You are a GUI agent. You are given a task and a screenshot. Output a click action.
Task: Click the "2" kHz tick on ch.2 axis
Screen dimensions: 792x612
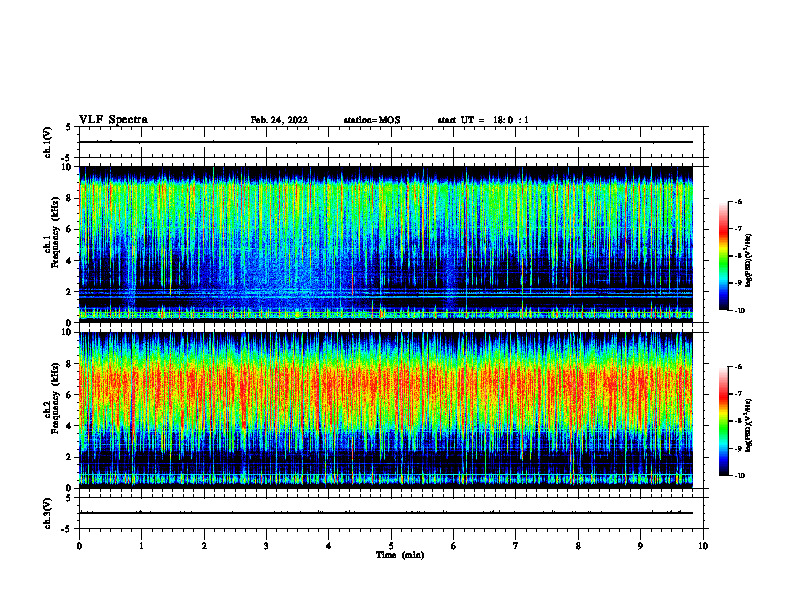coord(71,457)
